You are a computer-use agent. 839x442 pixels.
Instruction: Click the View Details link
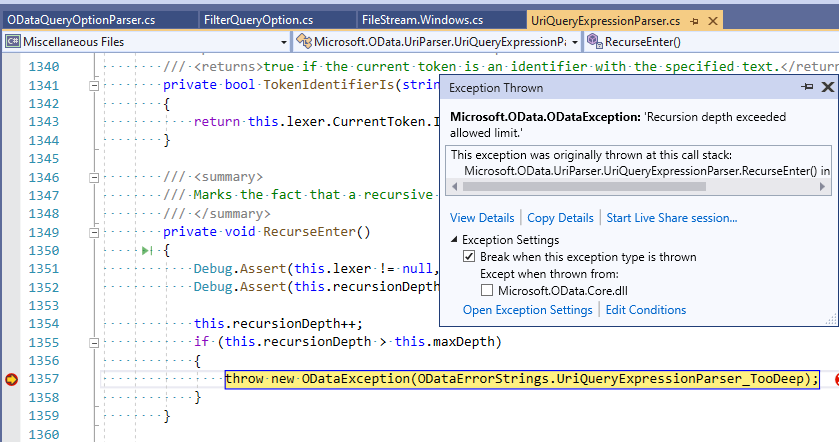coord(482,218)
